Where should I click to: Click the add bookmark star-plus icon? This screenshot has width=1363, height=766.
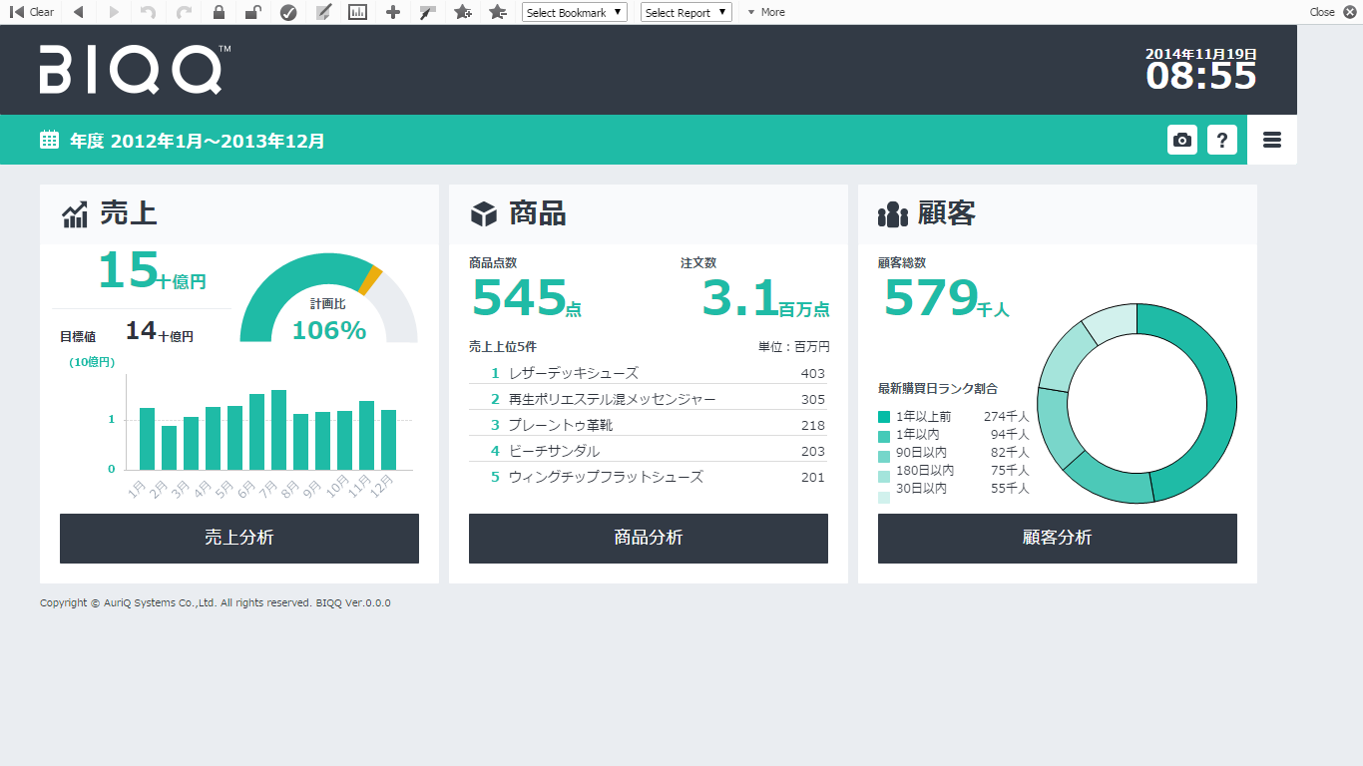[x=463, y=12]
